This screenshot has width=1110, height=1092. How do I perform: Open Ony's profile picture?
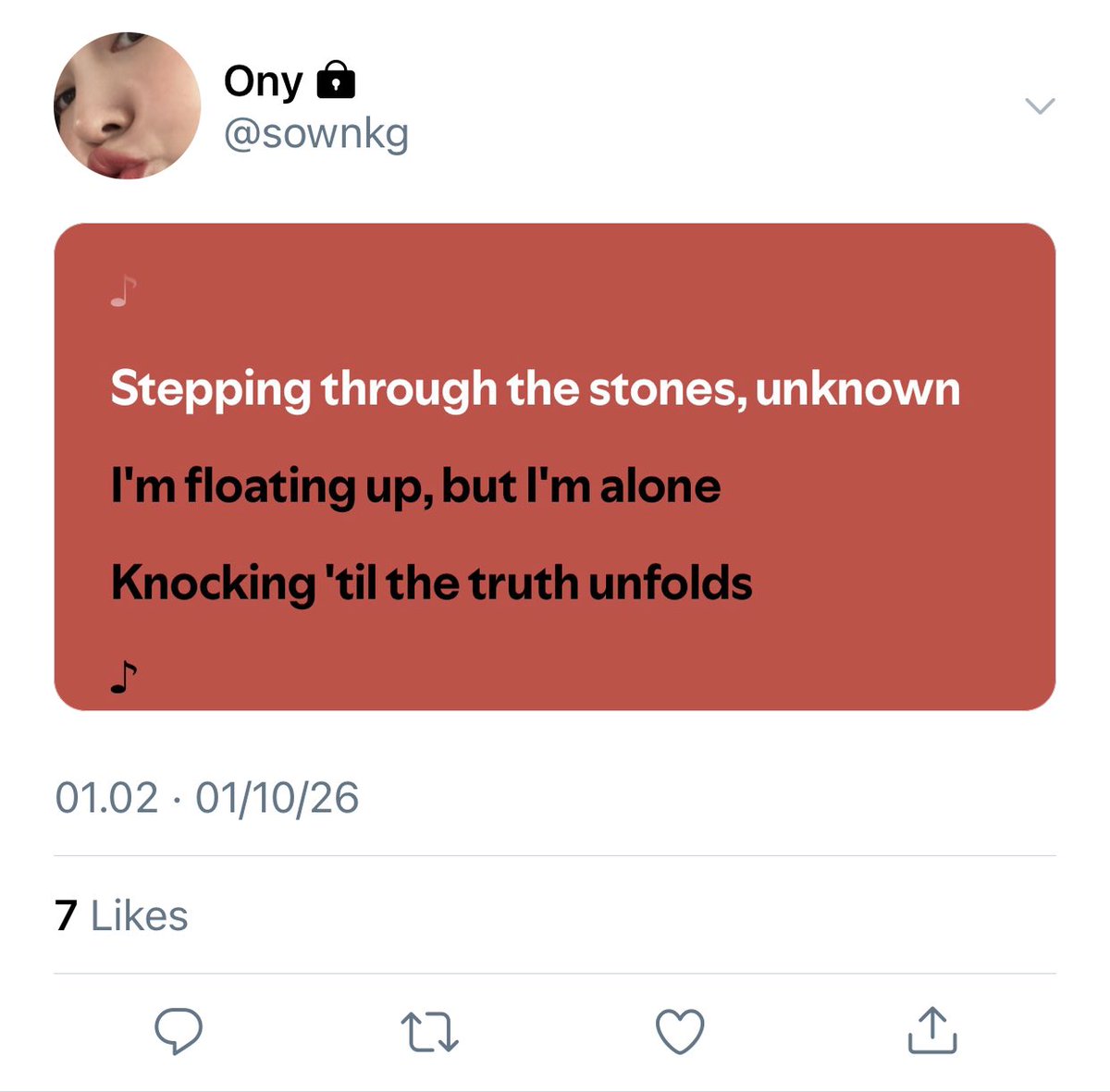pos(128,104)
